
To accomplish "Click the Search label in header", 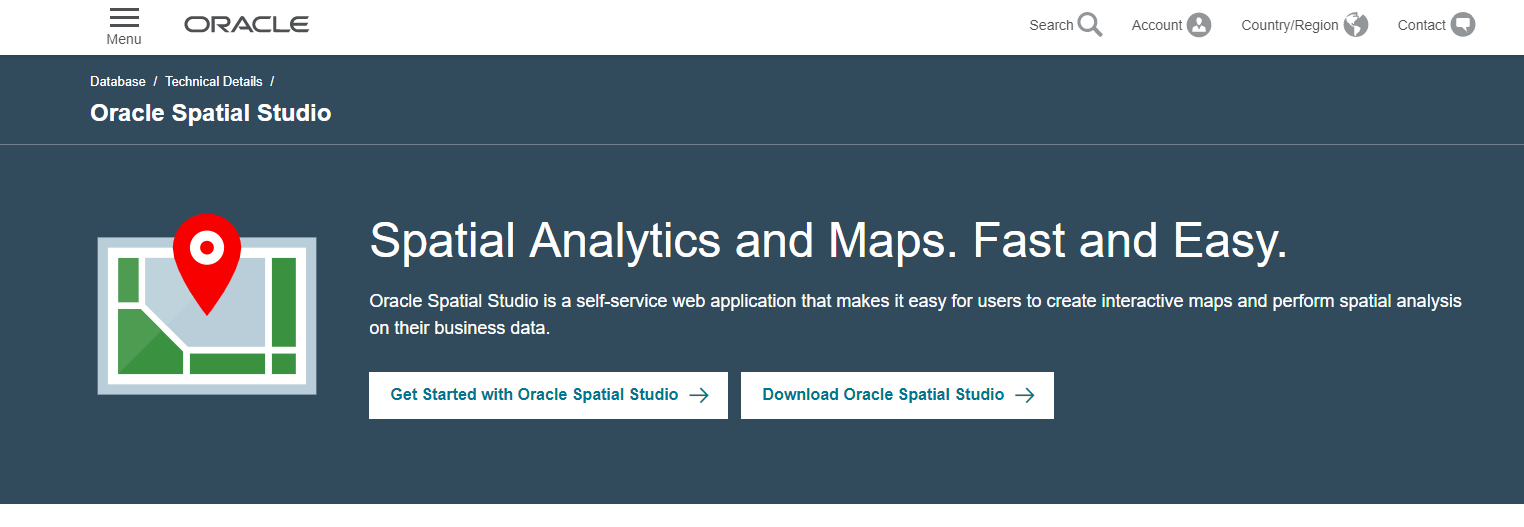I will pyautogui.click(x=1051, y=26).
